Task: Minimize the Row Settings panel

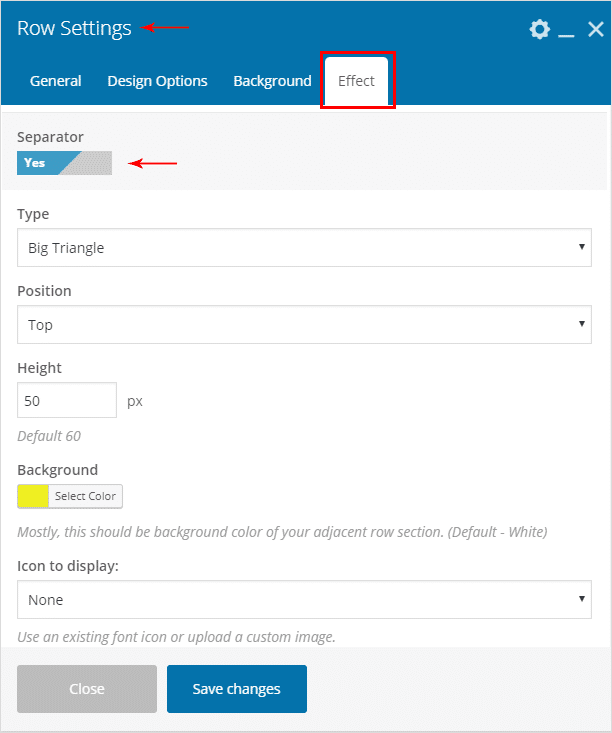Action: click(x=567, y=31)
